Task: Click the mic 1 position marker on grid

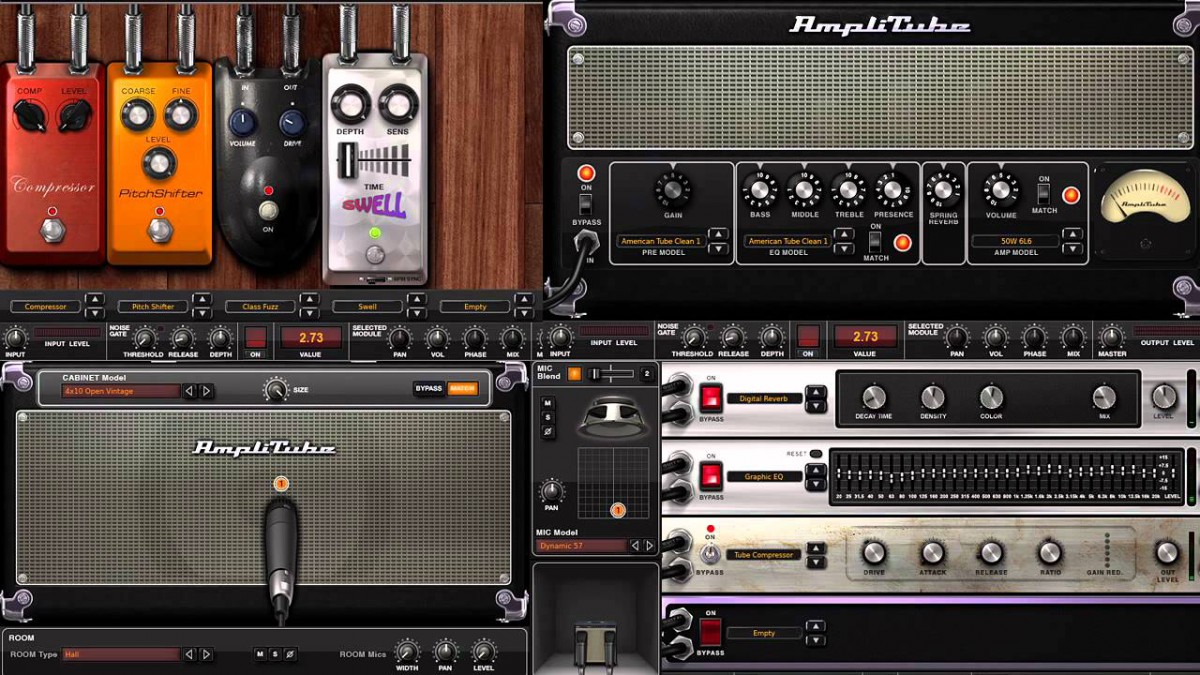Action: (618, 510)
